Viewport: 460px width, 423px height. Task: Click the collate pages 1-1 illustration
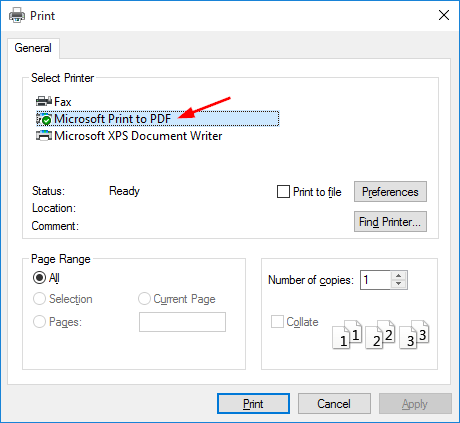tap(347, 334)
